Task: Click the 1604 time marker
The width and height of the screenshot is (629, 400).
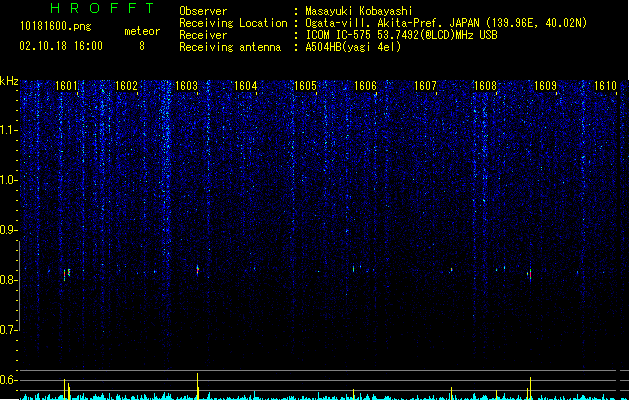Action: pos(246,86)
